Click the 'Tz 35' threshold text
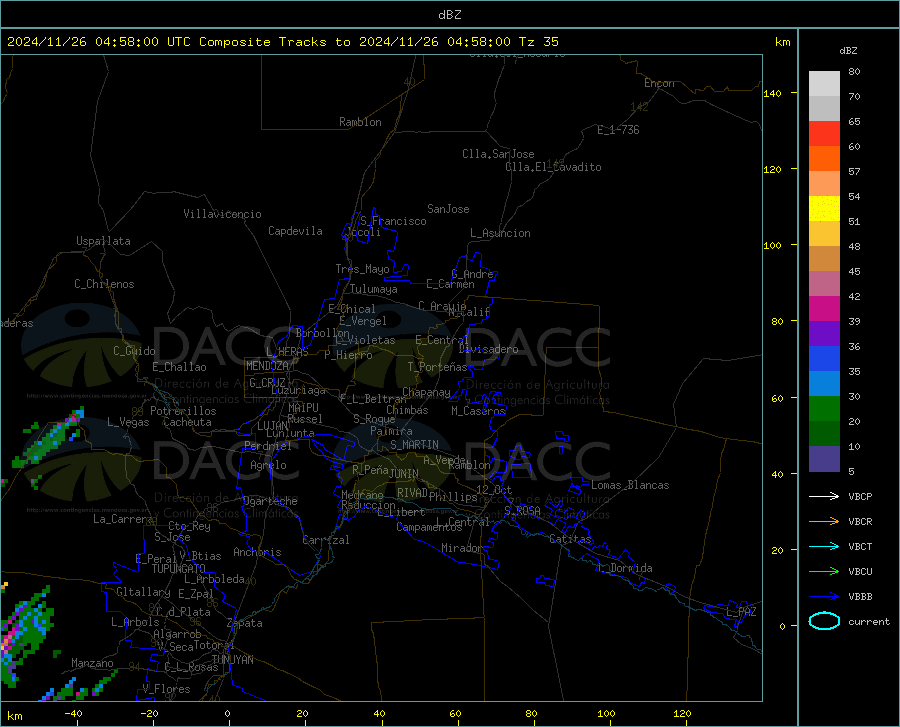900x727 pixels. click(538, 42)
